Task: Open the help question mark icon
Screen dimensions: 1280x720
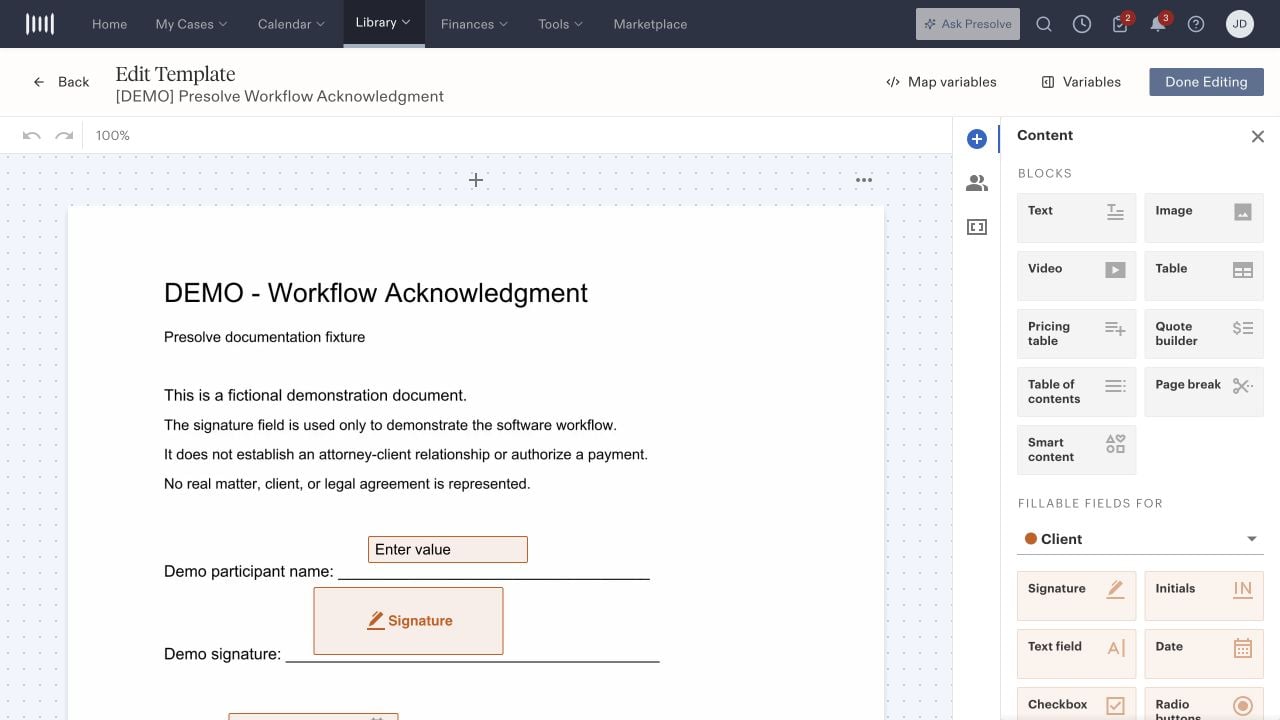Action: point(1196,24)
